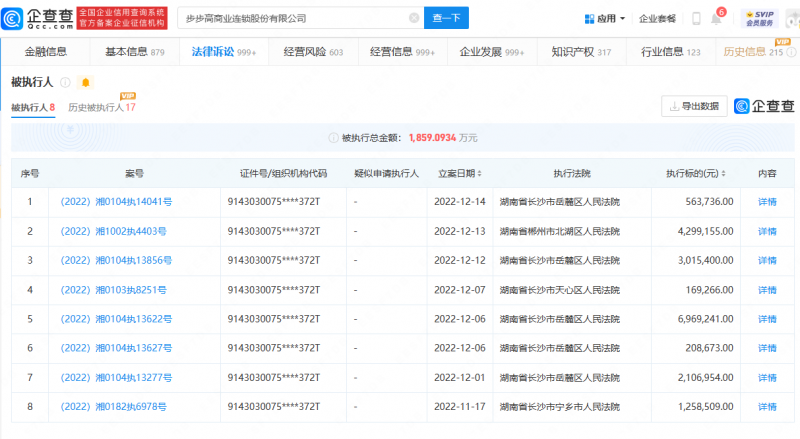Click the info icon beside 被执行总金额
800x439 pixels.
[x=333, y=137]
